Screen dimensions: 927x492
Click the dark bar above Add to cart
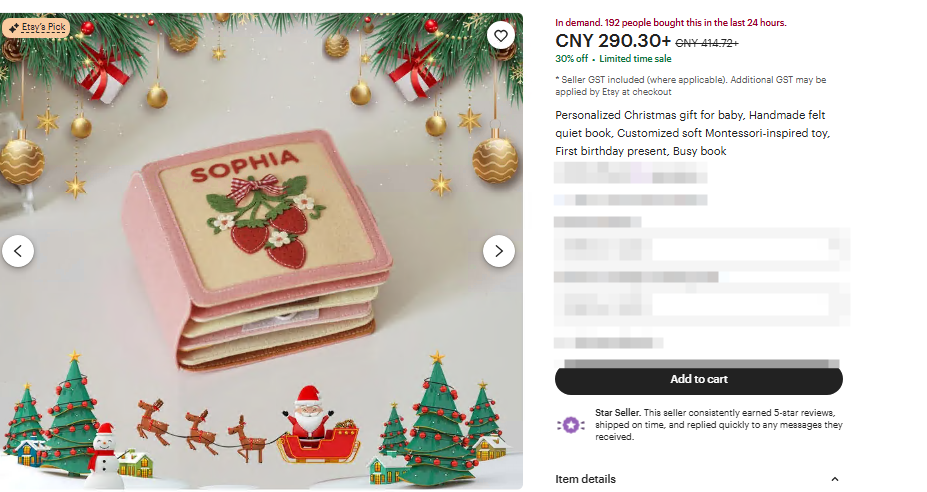[x=702, y=363]
